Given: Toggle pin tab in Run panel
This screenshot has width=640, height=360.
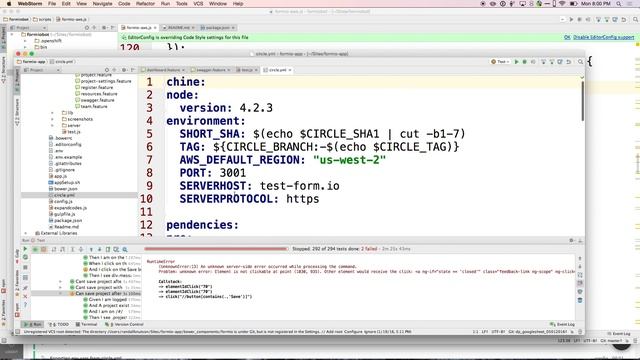Looking at the screenshot, I should 25,288.
